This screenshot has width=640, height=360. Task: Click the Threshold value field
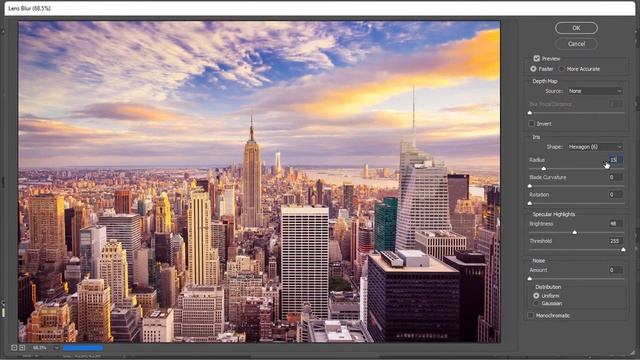(x=616, y=241)
